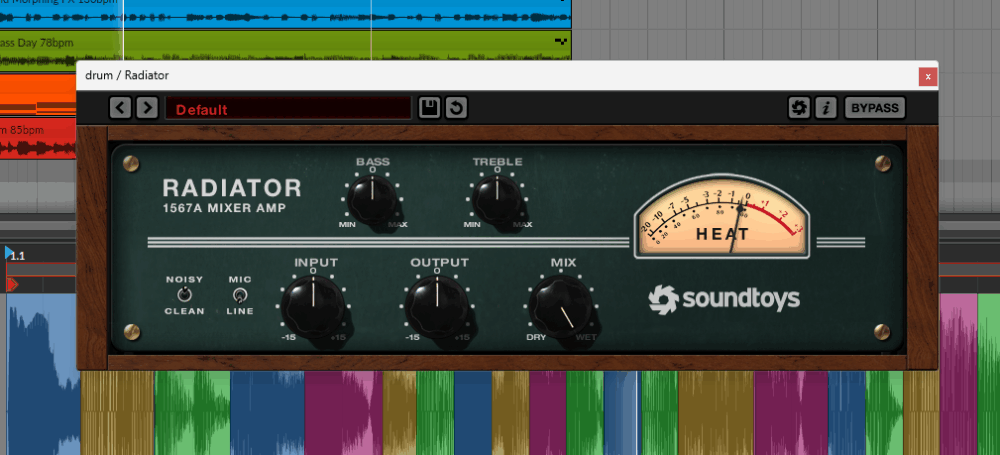Open the Default preset name field
The width and height of the screenshot is (1000, 455).
pyautogui.click(x=288, y=108)
